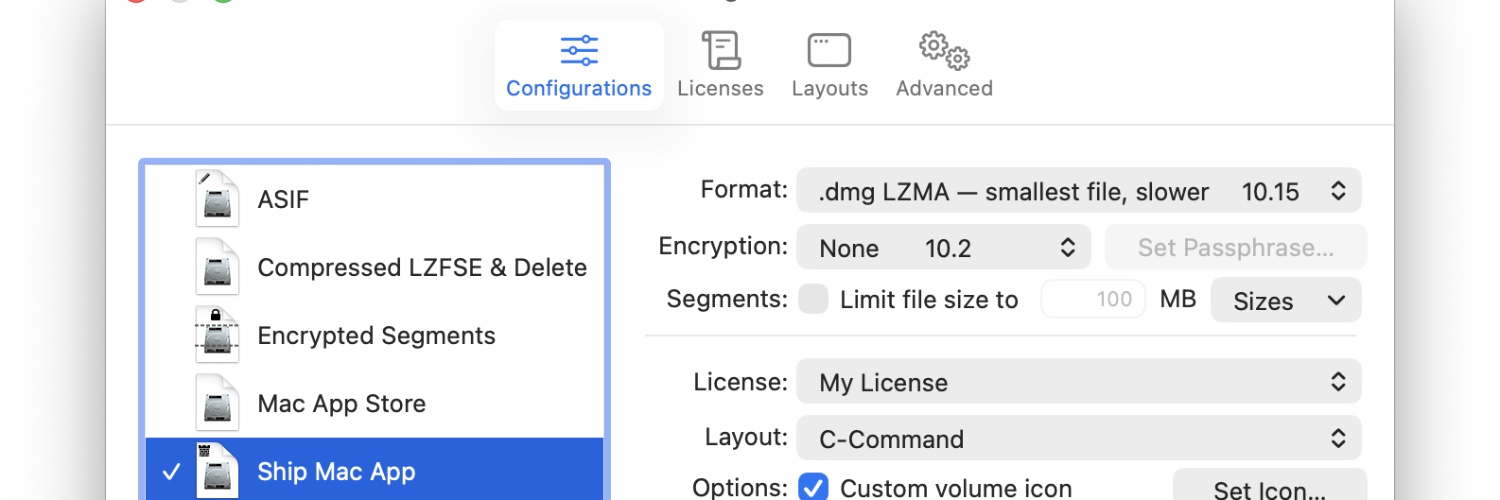
Task: Select the Encrypted Segments configuration
Action: pyautogui.click(x=375, y=335)
